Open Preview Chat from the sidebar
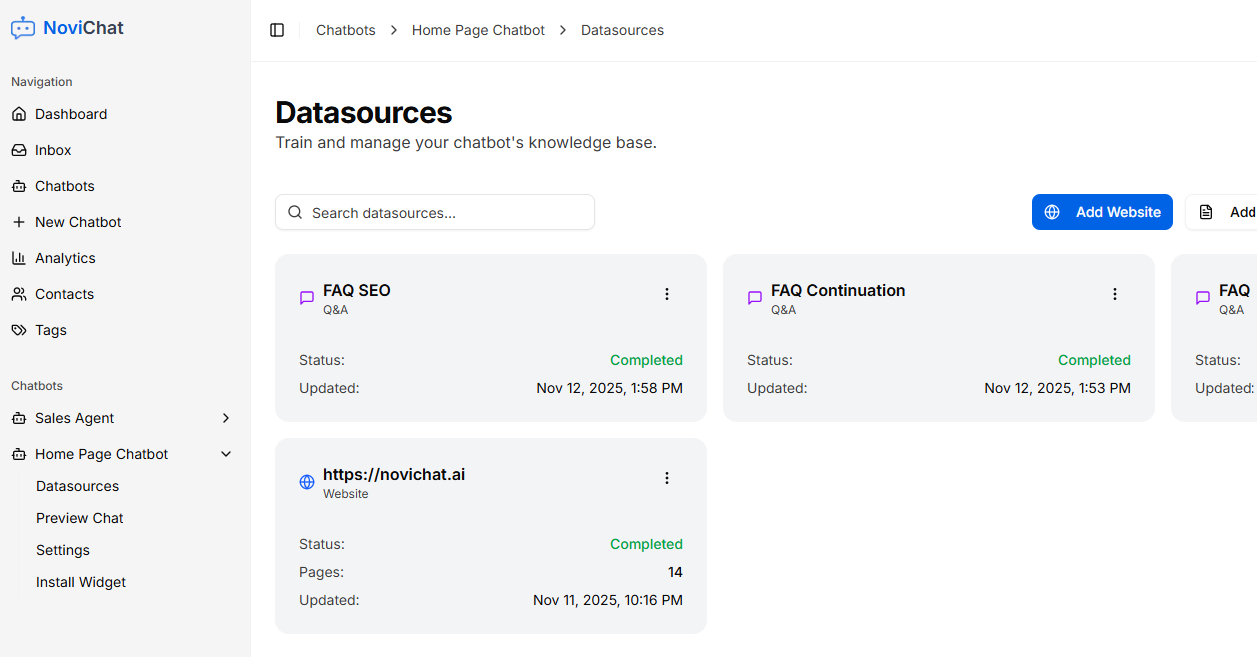This screenshot has height=657, width=1257. [79, 517]
